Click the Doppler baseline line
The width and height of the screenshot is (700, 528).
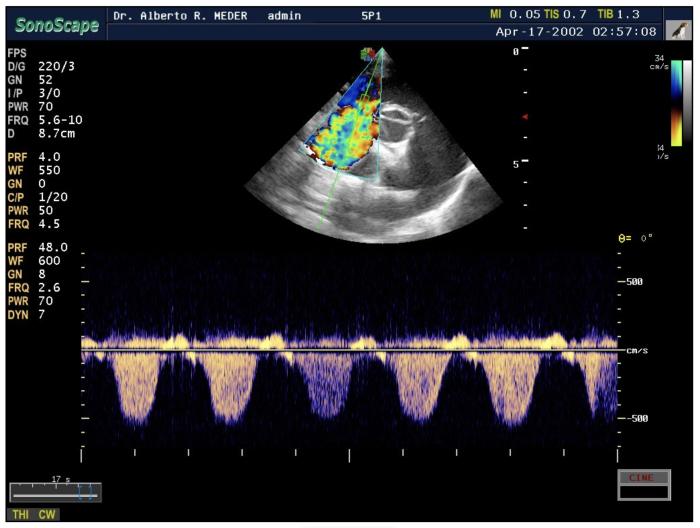point(350,351)
